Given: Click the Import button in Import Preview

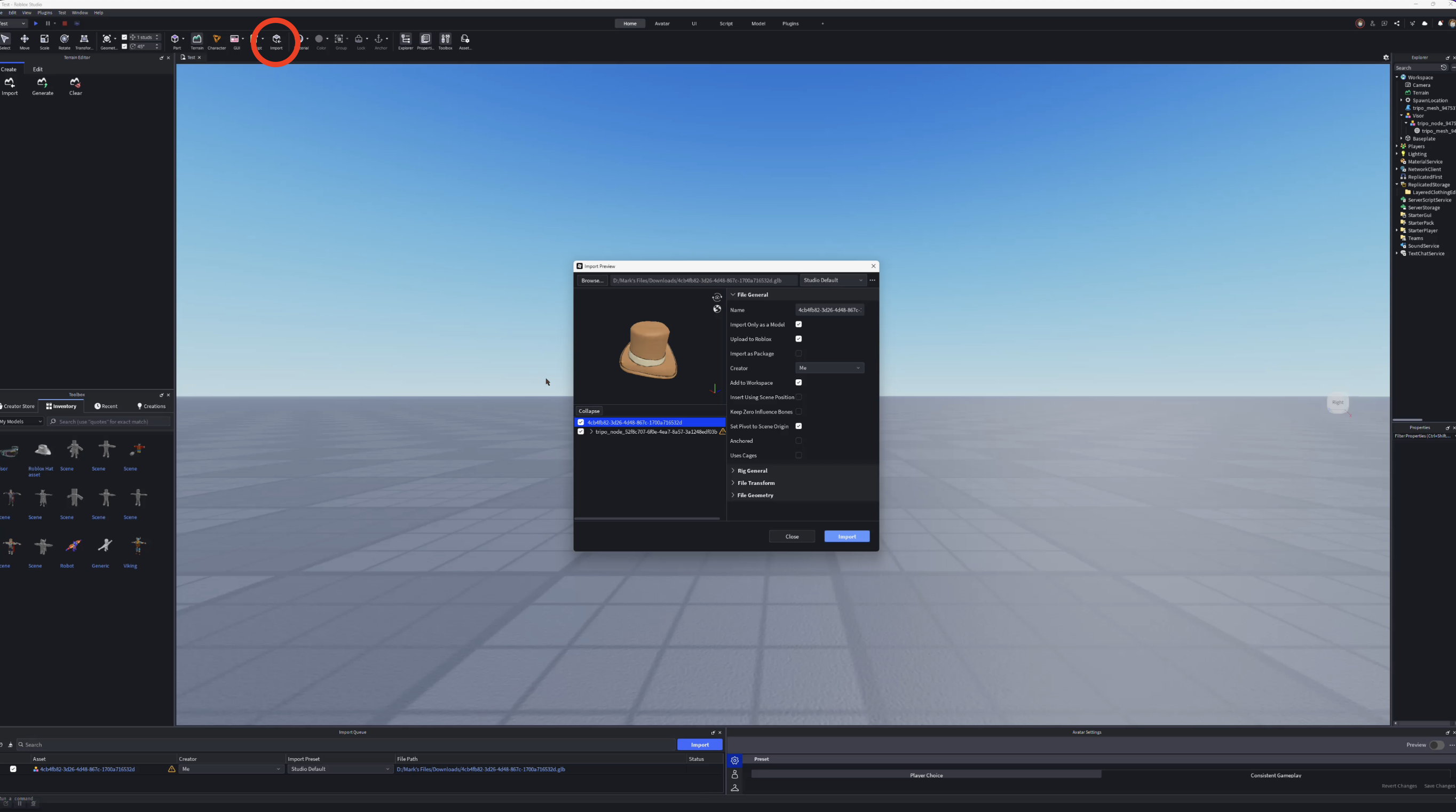Looking at the screenshot, I should pos(846,536).
